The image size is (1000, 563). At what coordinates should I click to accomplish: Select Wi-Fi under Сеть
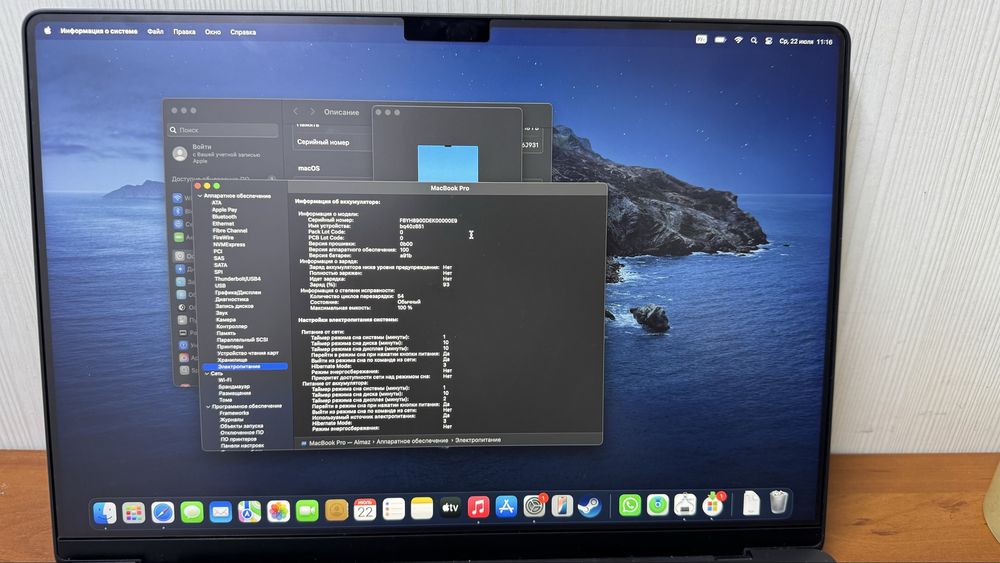[224, 380]
